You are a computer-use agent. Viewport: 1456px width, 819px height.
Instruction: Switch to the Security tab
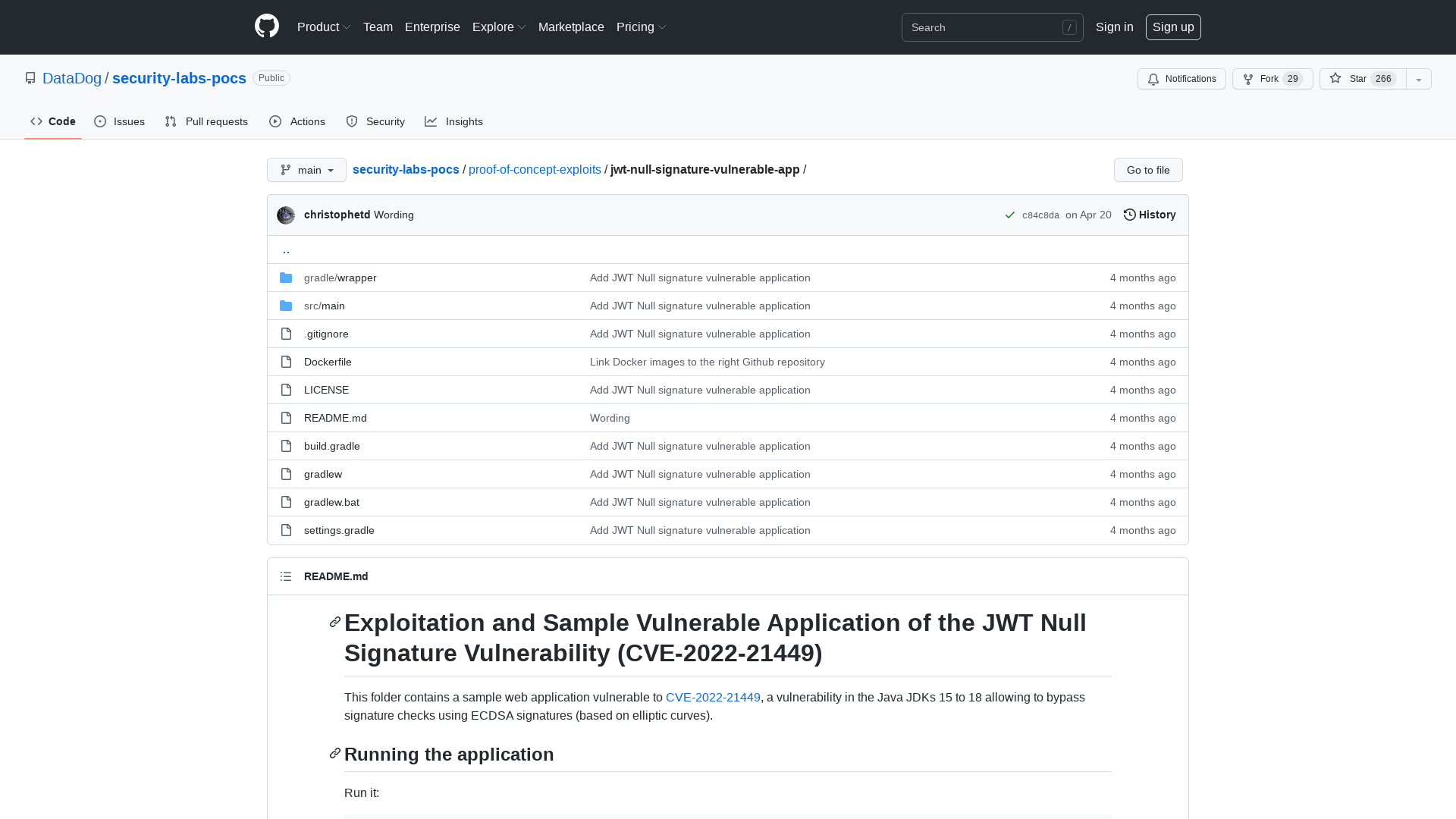[375, 121]
